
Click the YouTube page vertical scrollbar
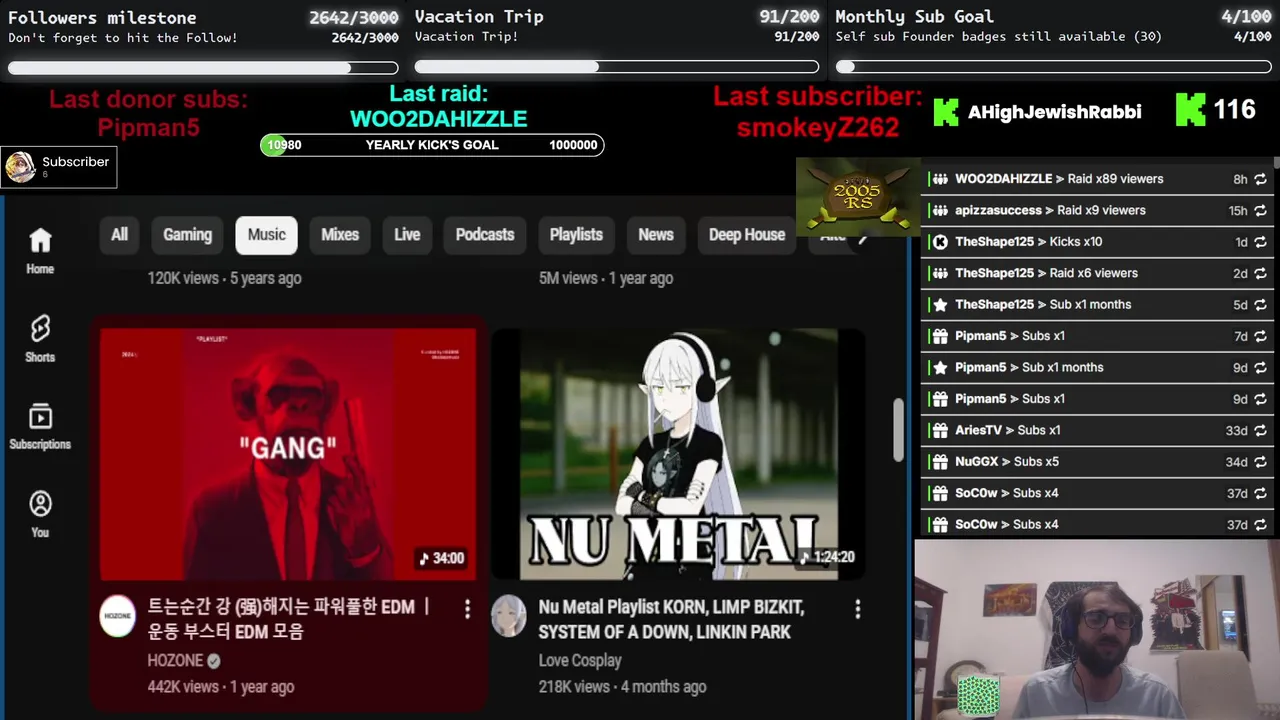[x=898, y=430]
